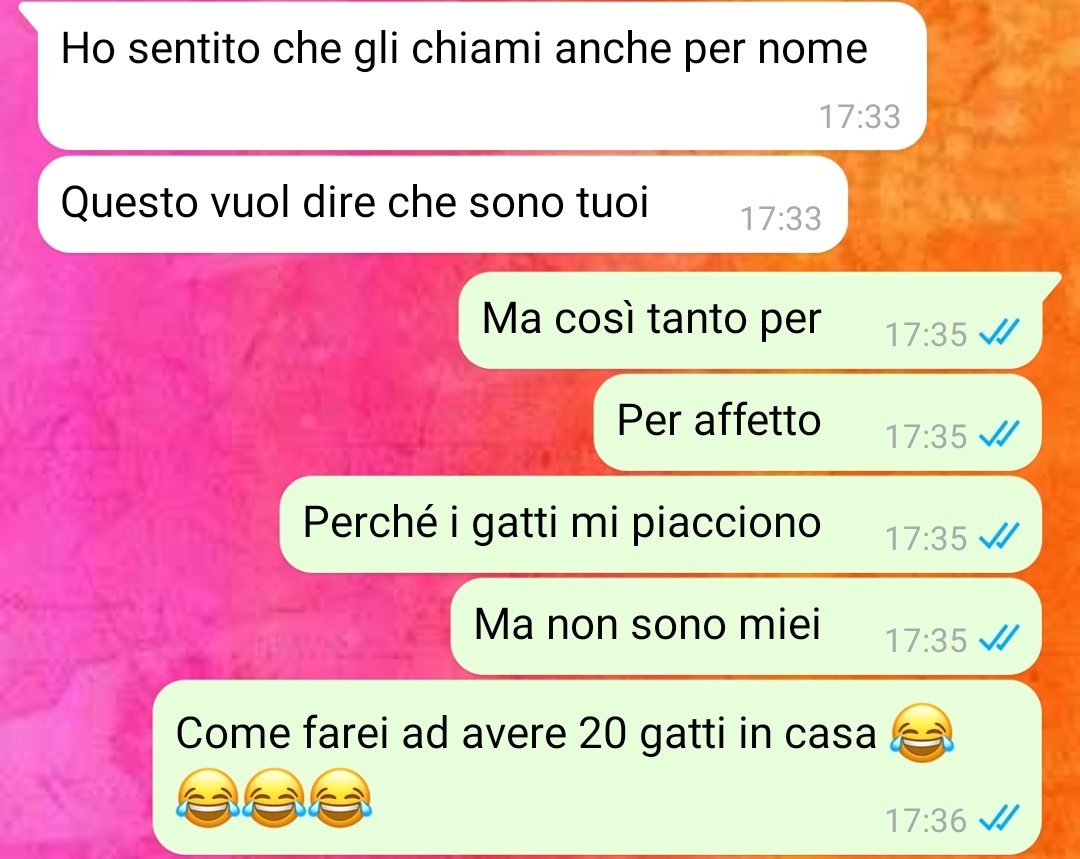Click the 17:35 timestamp on 'Per affetto'
Viewport: 1080px width, 859px height.
pos(926,436)
